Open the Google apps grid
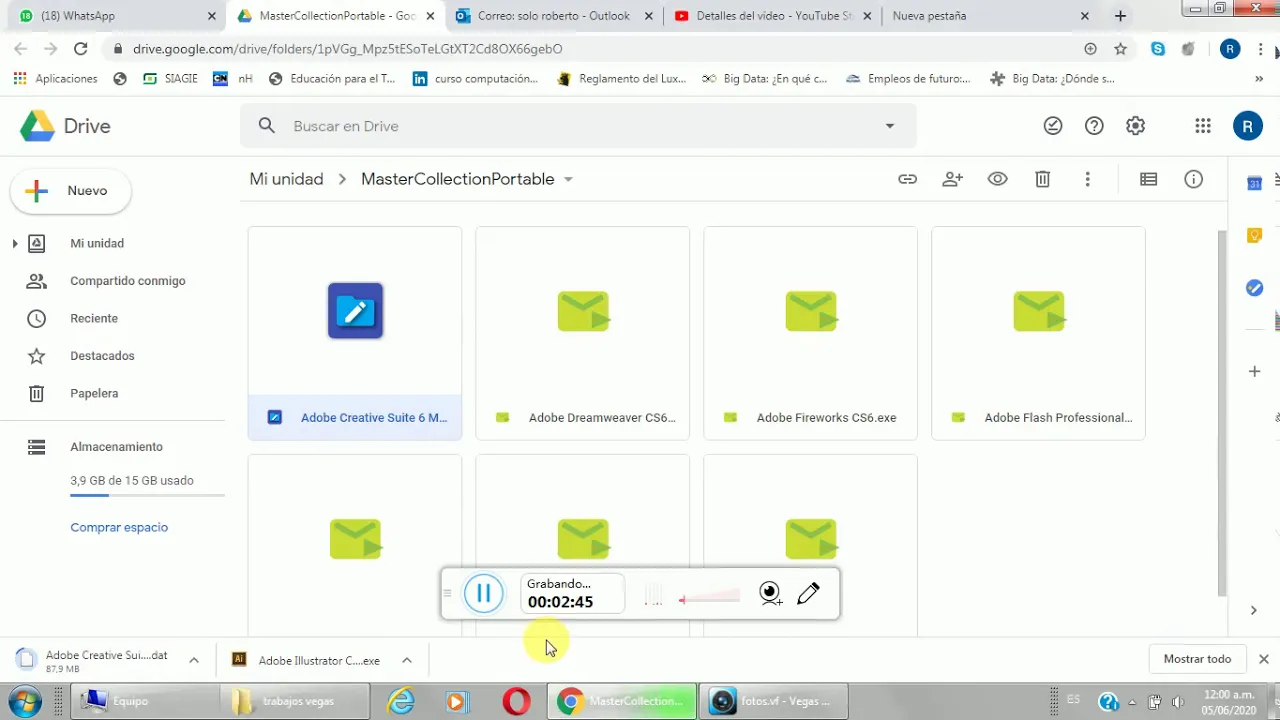 click(x=1203, y=126)
